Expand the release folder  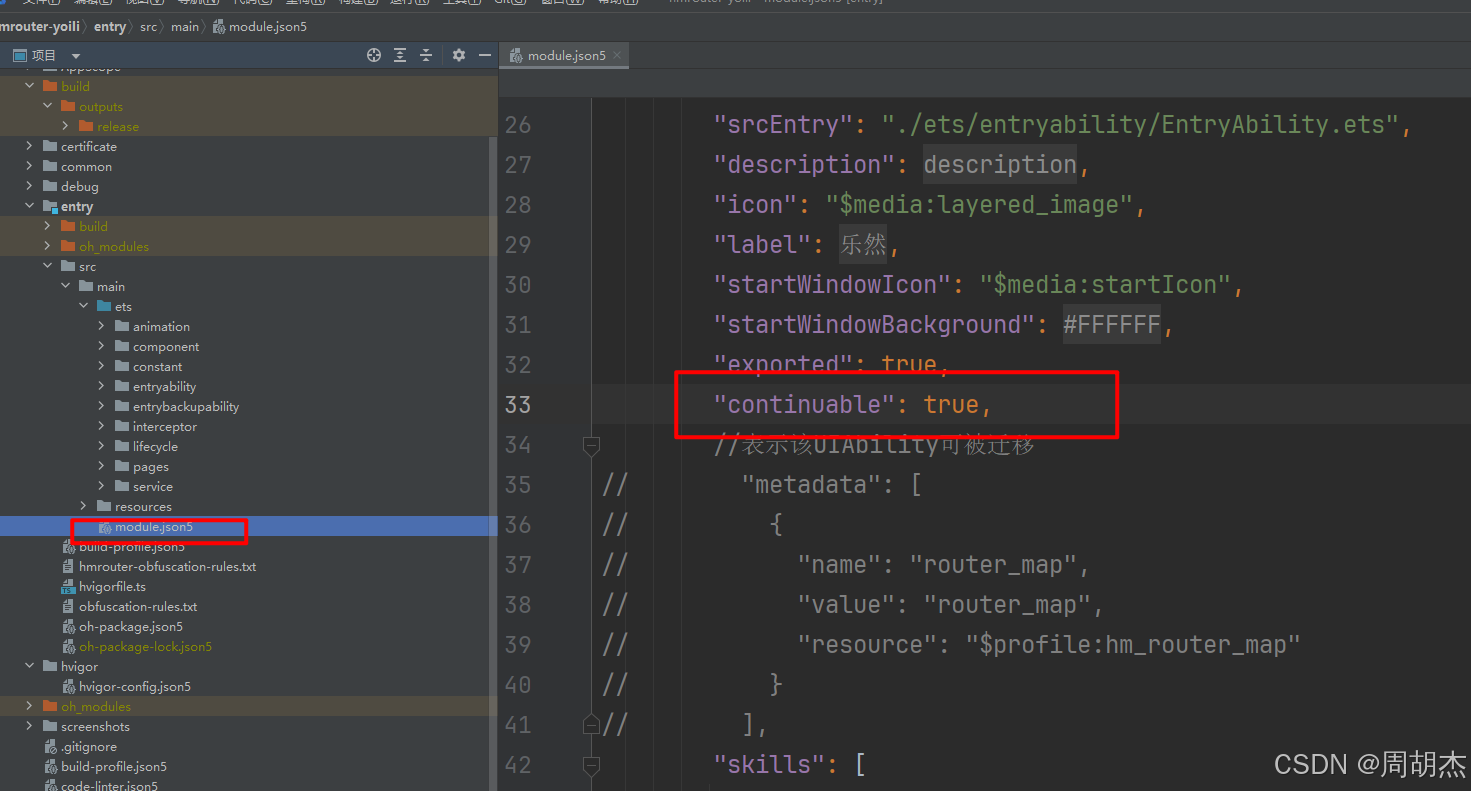pyautogui.click(x=66, y=126)
